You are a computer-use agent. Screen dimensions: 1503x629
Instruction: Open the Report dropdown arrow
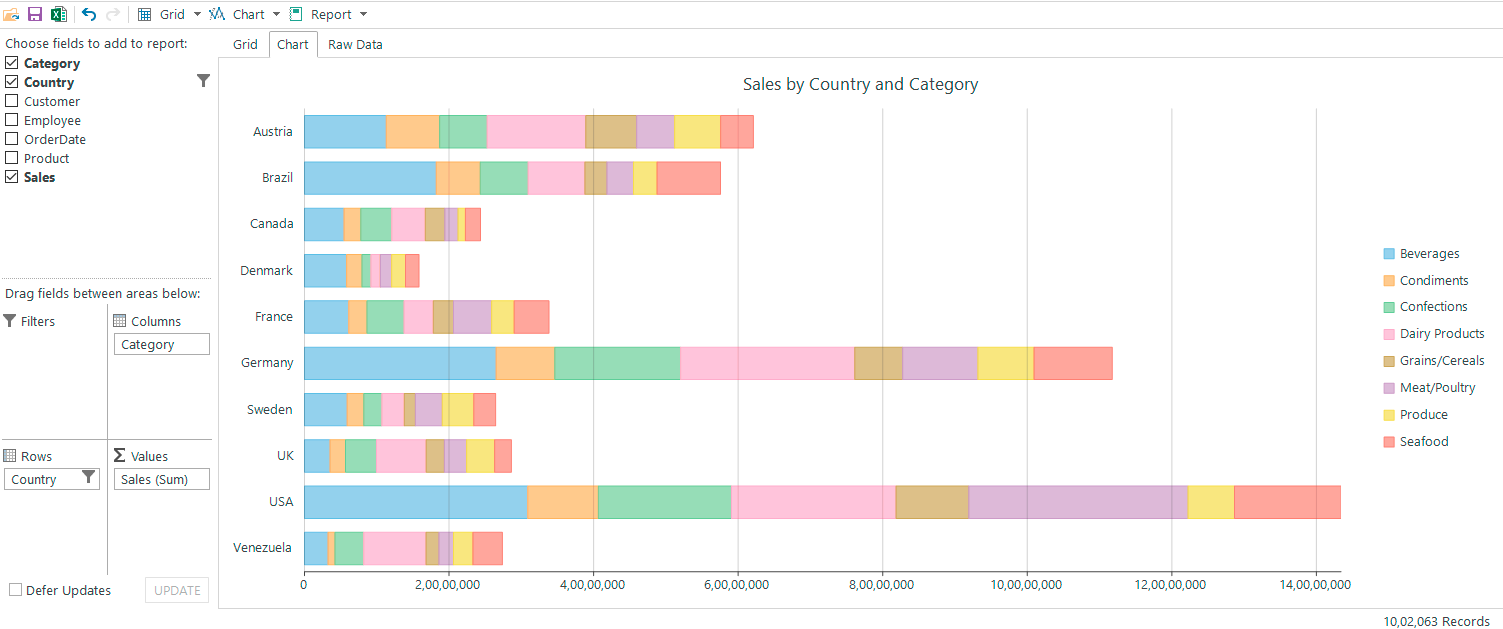[363, 14]
